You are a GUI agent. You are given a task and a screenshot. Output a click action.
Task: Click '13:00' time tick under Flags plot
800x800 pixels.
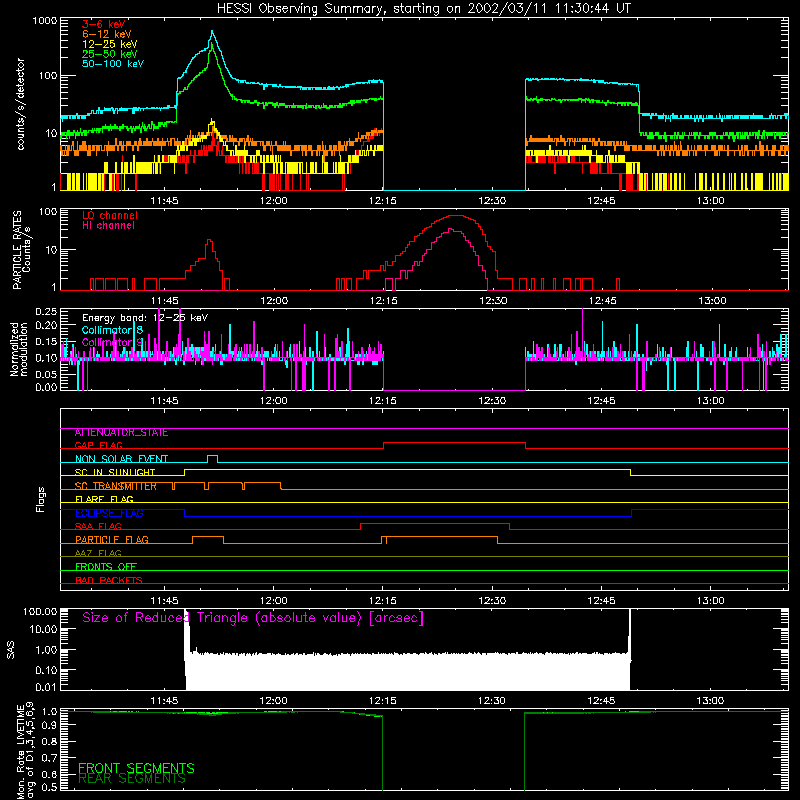[711, 601]
